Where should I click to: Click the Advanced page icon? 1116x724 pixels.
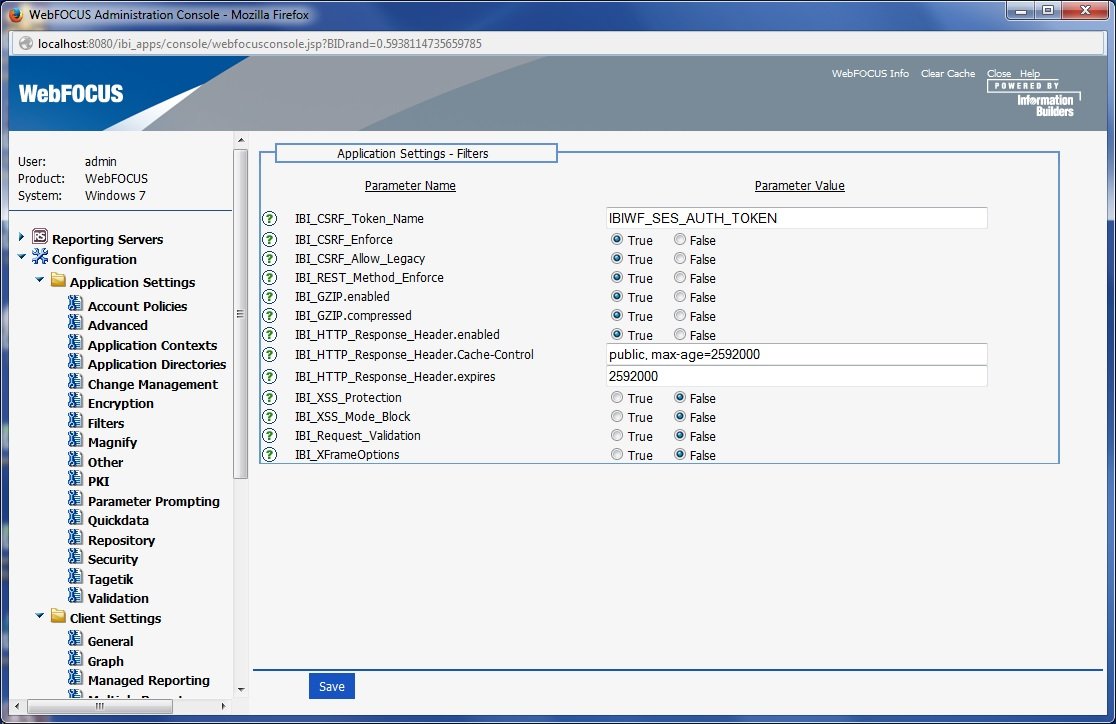(75, 323)
